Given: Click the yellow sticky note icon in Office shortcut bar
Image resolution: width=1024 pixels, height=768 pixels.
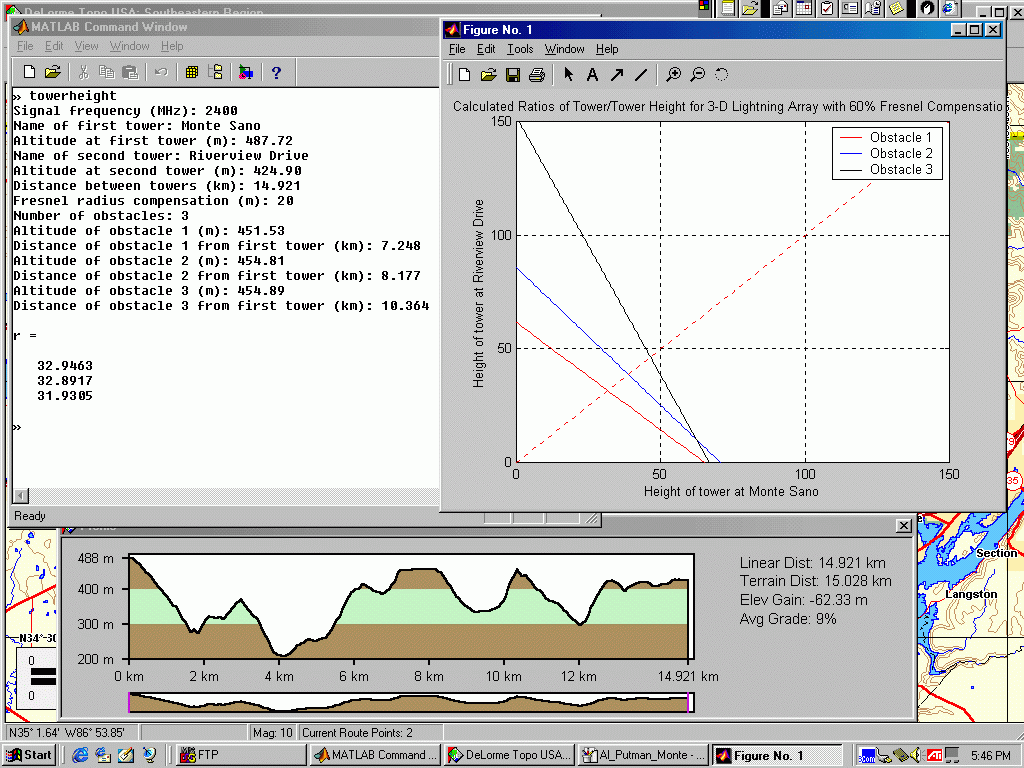Looking at the screenshot, I should (x=896, y=8).
